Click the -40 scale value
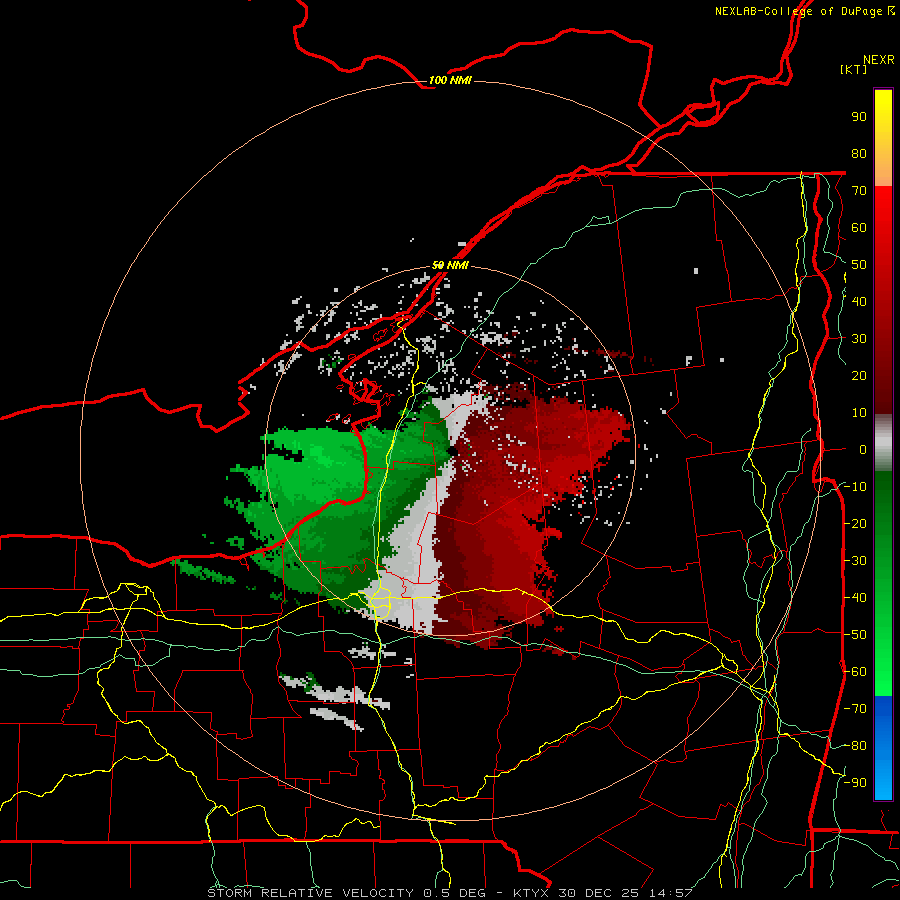The height and width of the screenshot is (900, 900). [855, 598]
